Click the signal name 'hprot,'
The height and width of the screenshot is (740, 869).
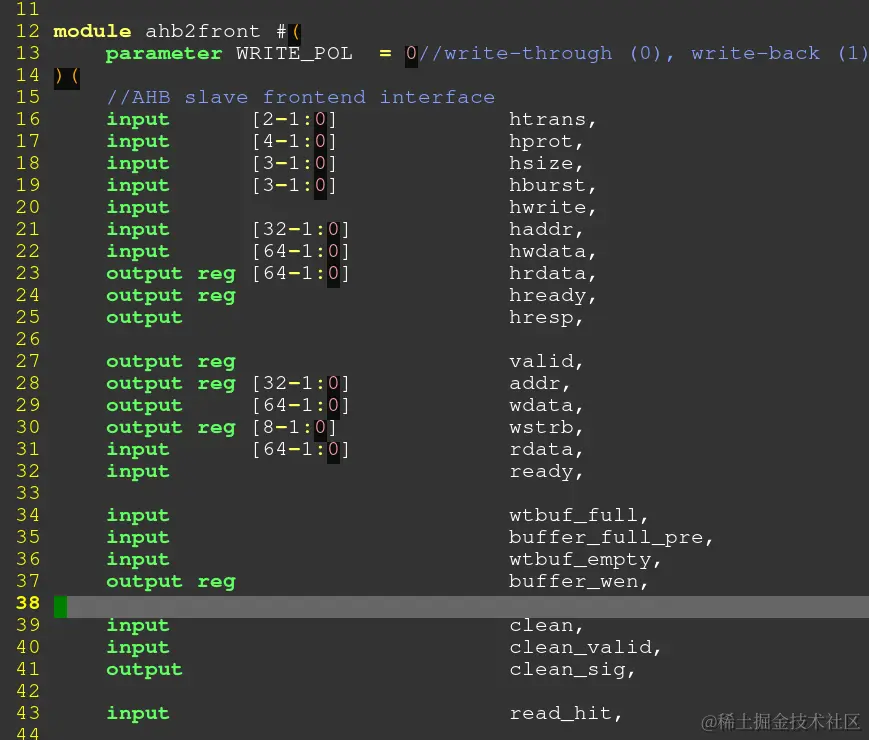pos(546,141)
